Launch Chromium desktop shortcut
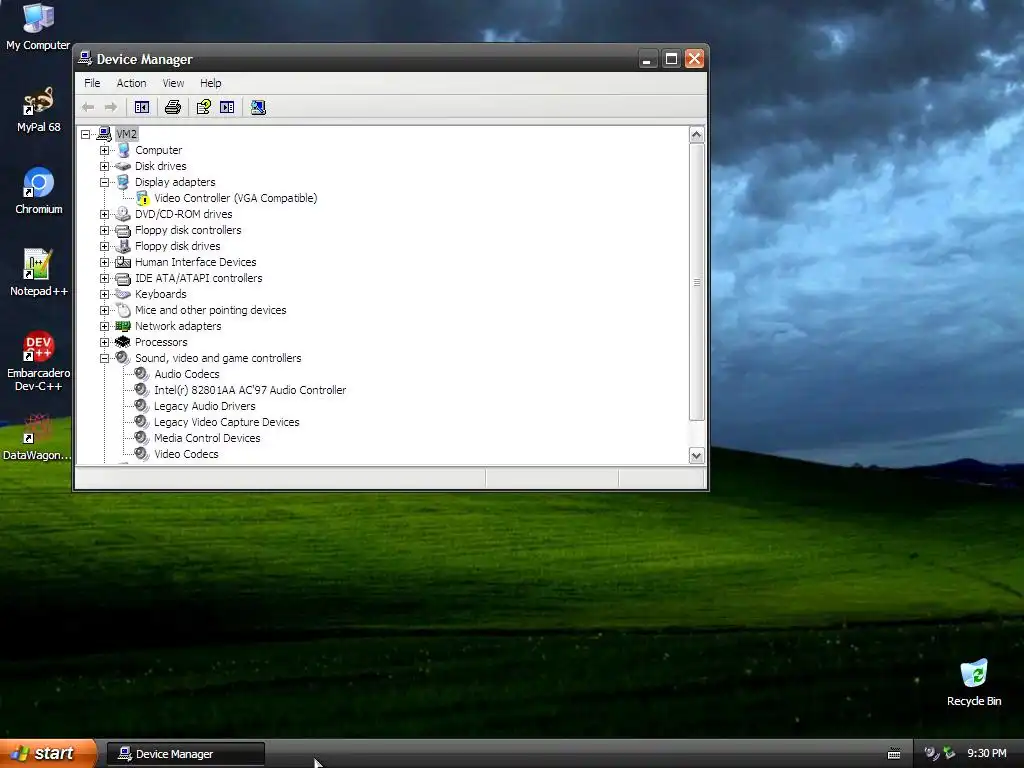 click(39, 191)
